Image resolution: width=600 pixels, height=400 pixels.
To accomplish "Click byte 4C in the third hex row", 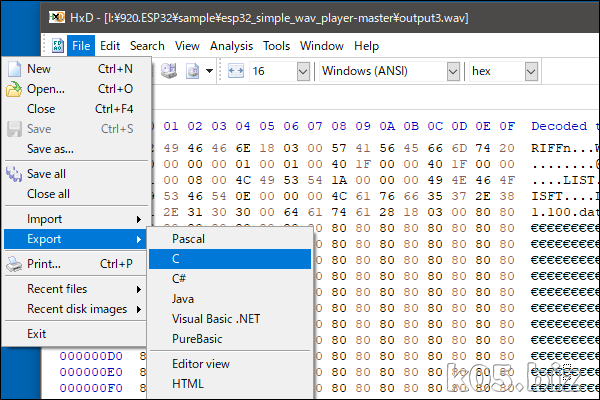I will pos(243,180).
